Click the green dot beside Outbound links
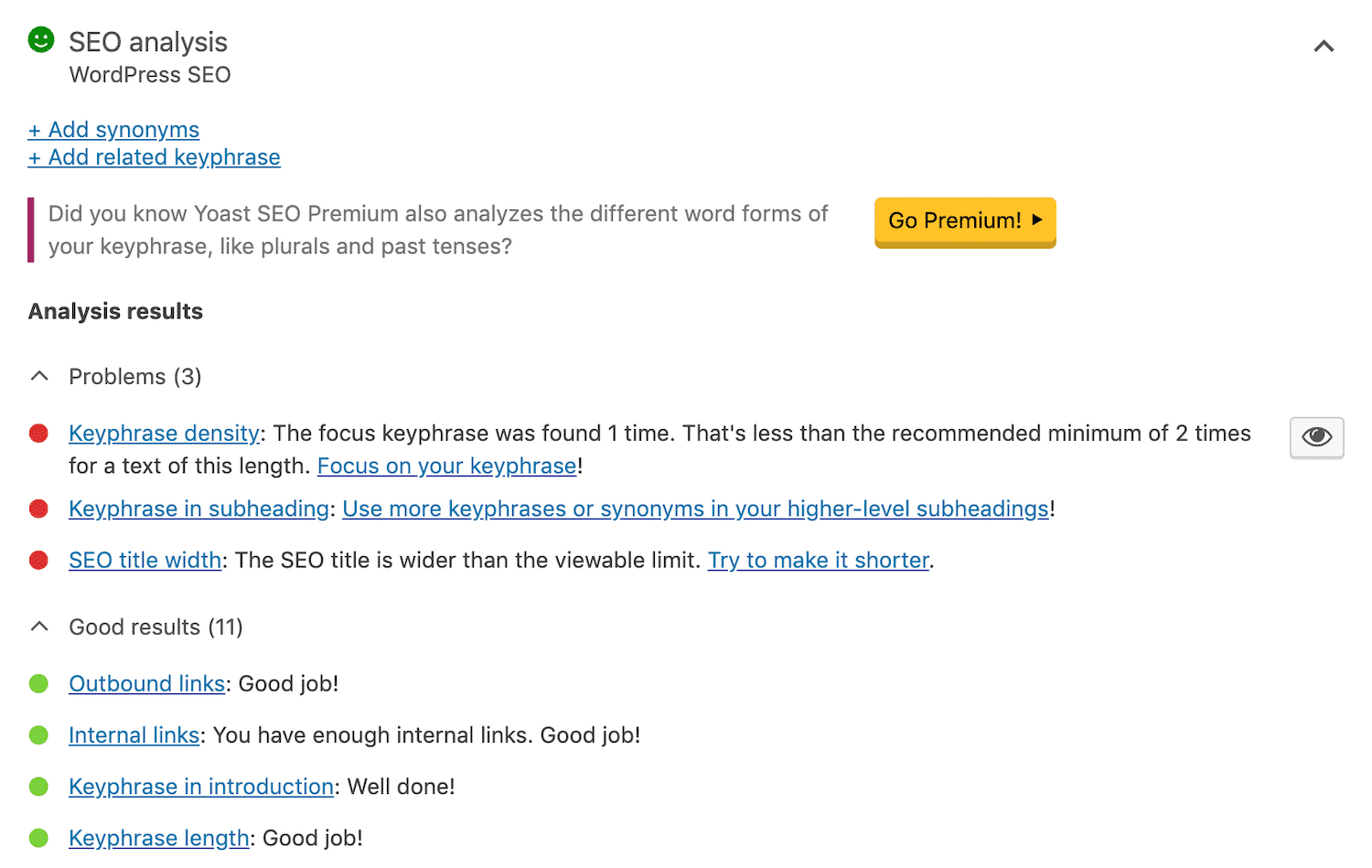Viewport: 1372px width, 868px height. tap(38, 683)
